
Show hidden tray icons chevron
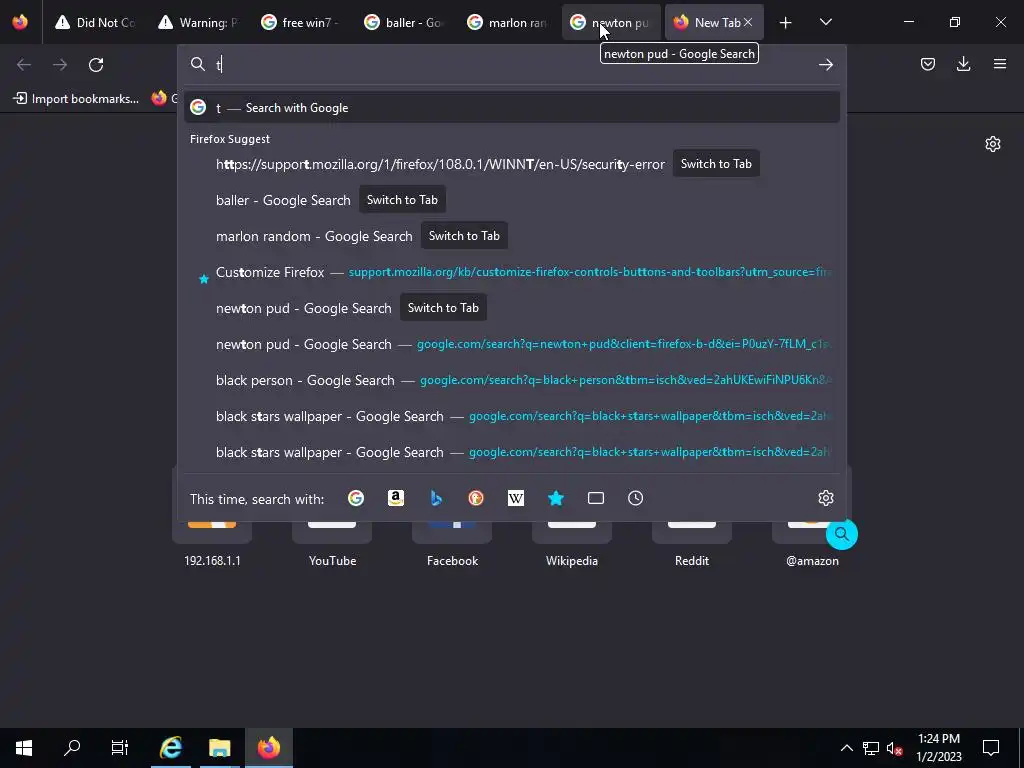pos(846,748)
